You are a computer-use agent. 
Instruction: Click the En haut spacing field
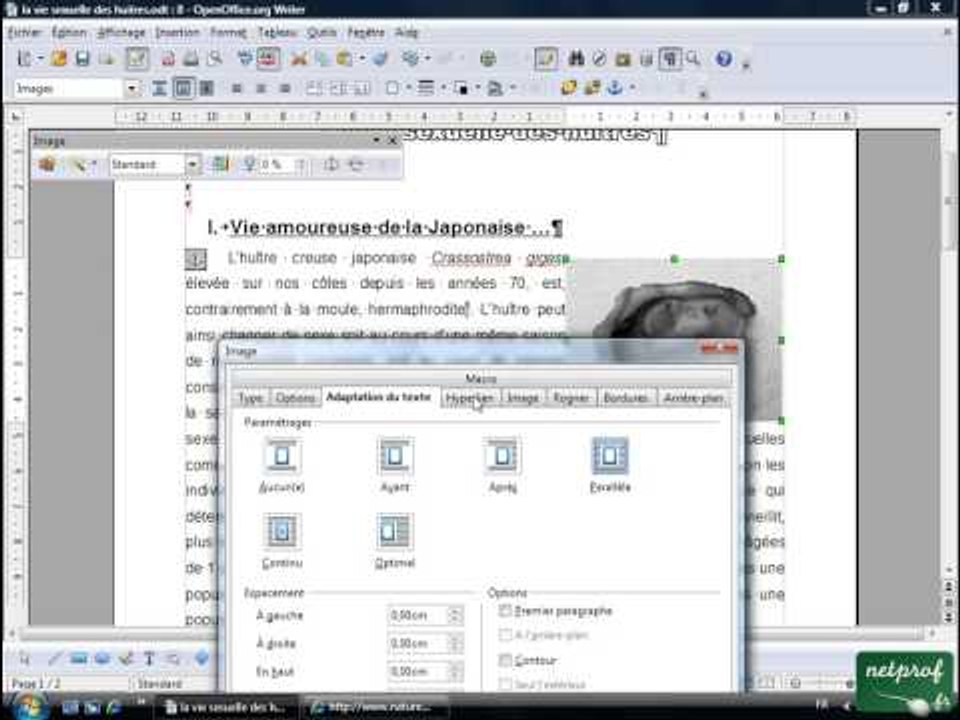pos(425,672)
